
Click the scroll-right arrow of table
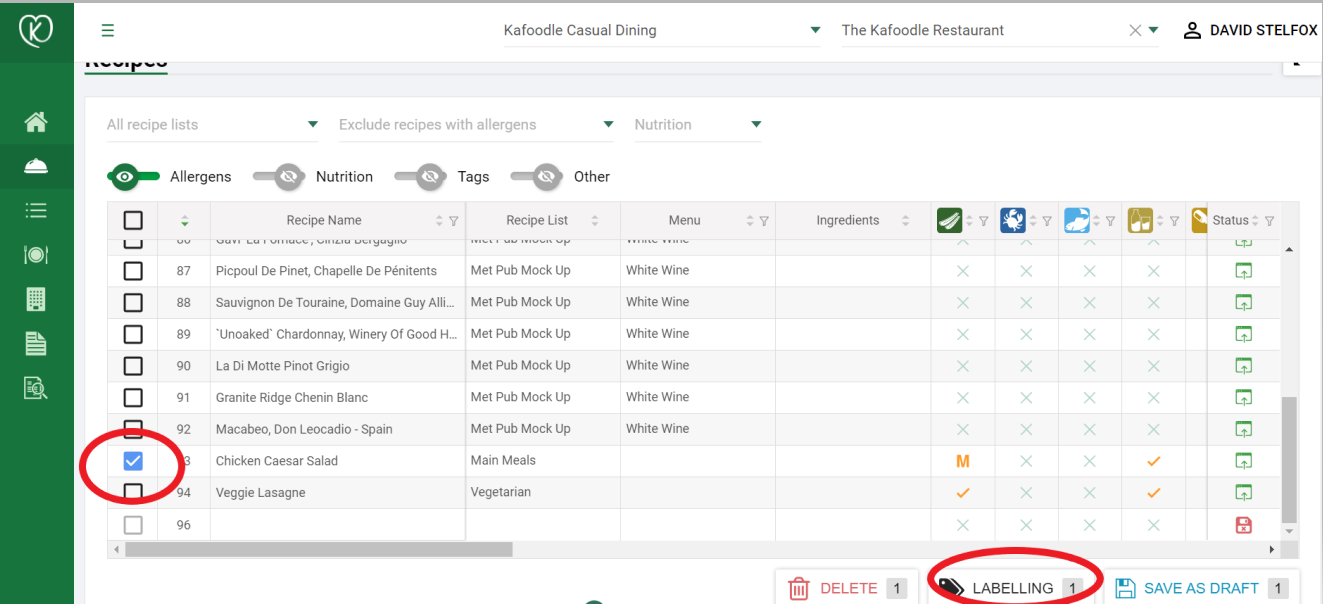(x=1272, y=550)
